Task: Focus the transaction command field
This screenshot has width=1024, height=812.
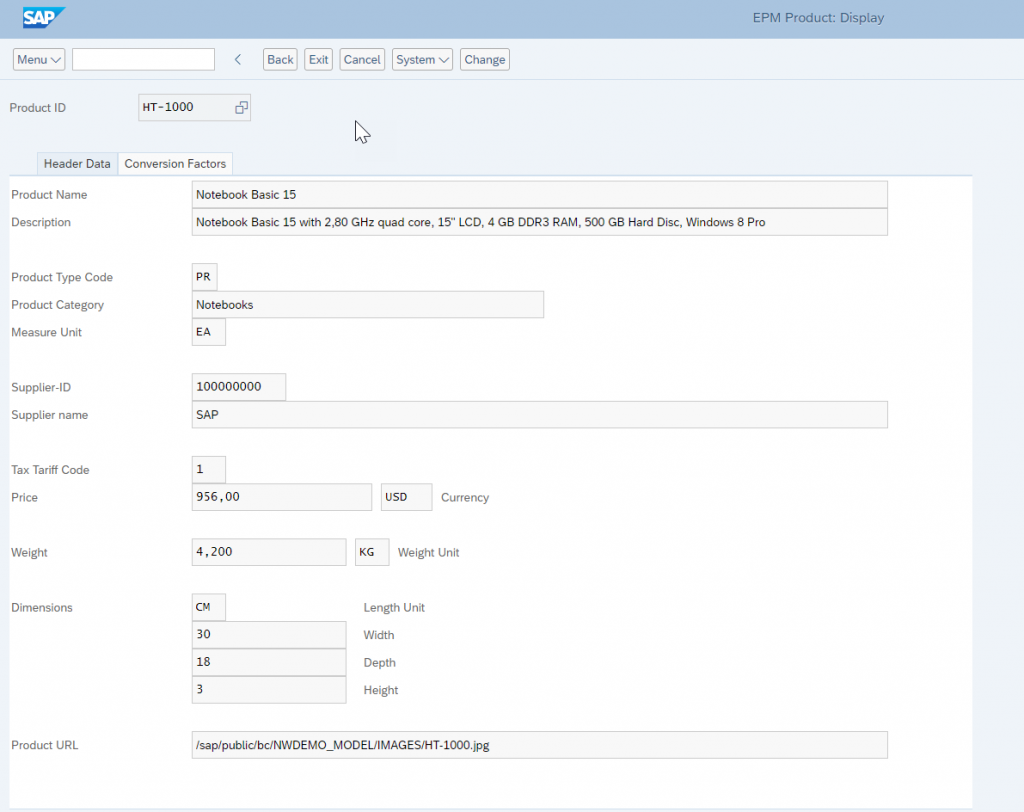Action: click(144, 59)
